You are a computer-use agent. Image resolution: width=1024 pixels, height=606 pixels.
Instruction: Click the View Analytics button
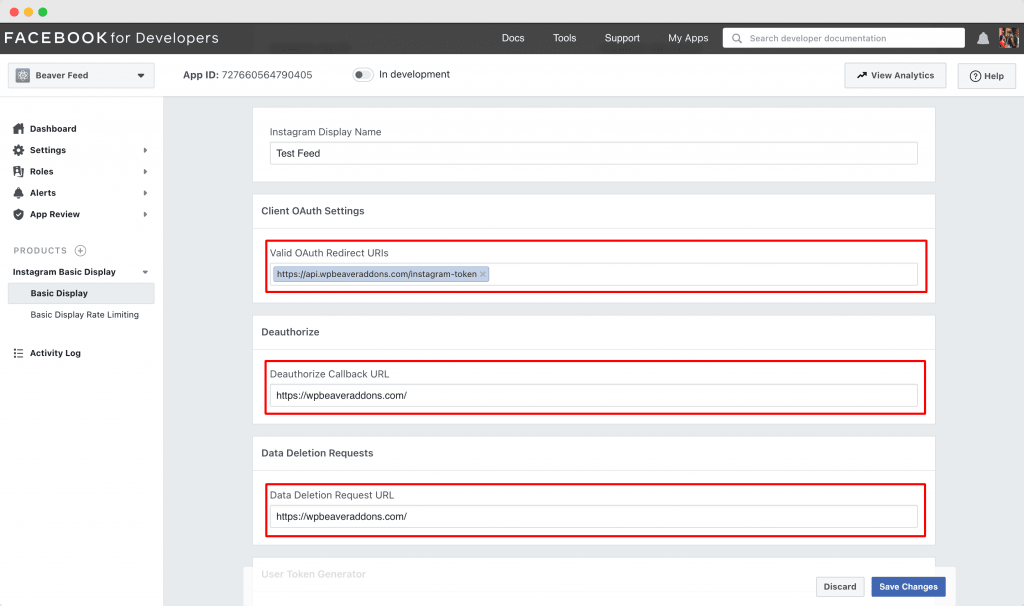point(895,75)
